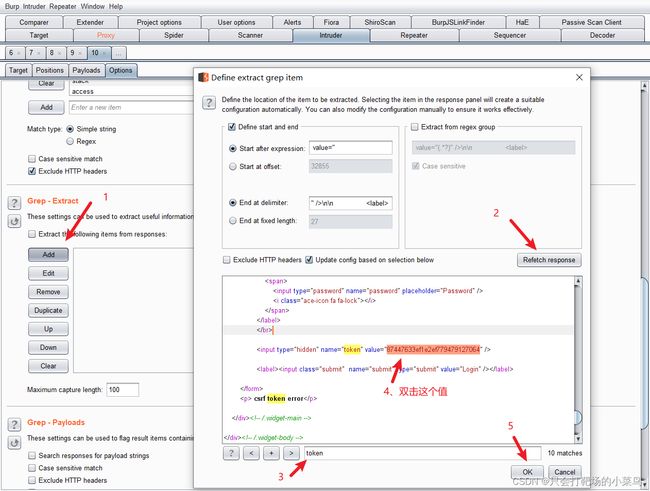650x491 pixels.
Task: Open the Extender tab
Action: (x=90, y=22)
